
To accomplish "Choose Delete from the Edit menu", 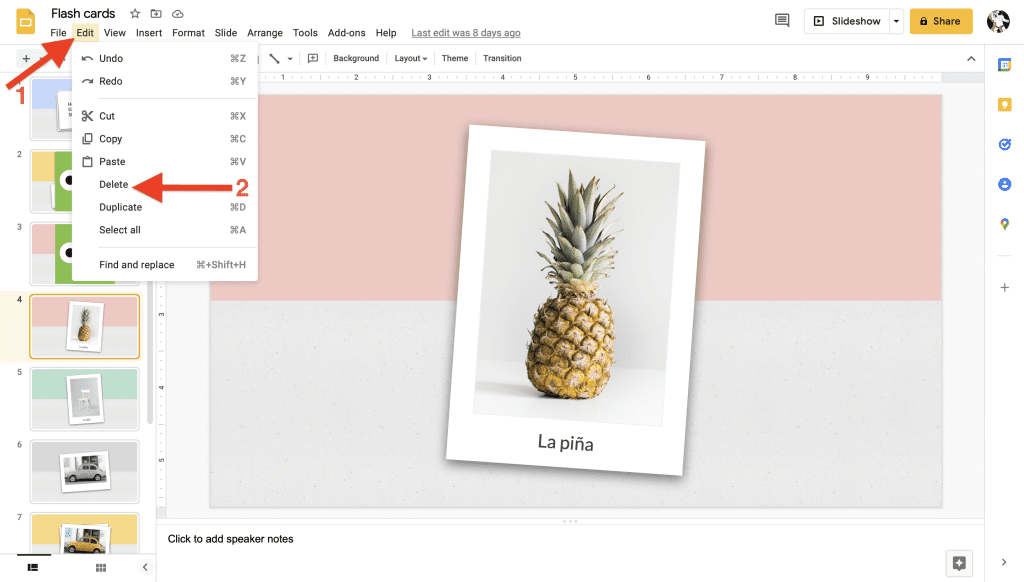I will click(114, 184).
